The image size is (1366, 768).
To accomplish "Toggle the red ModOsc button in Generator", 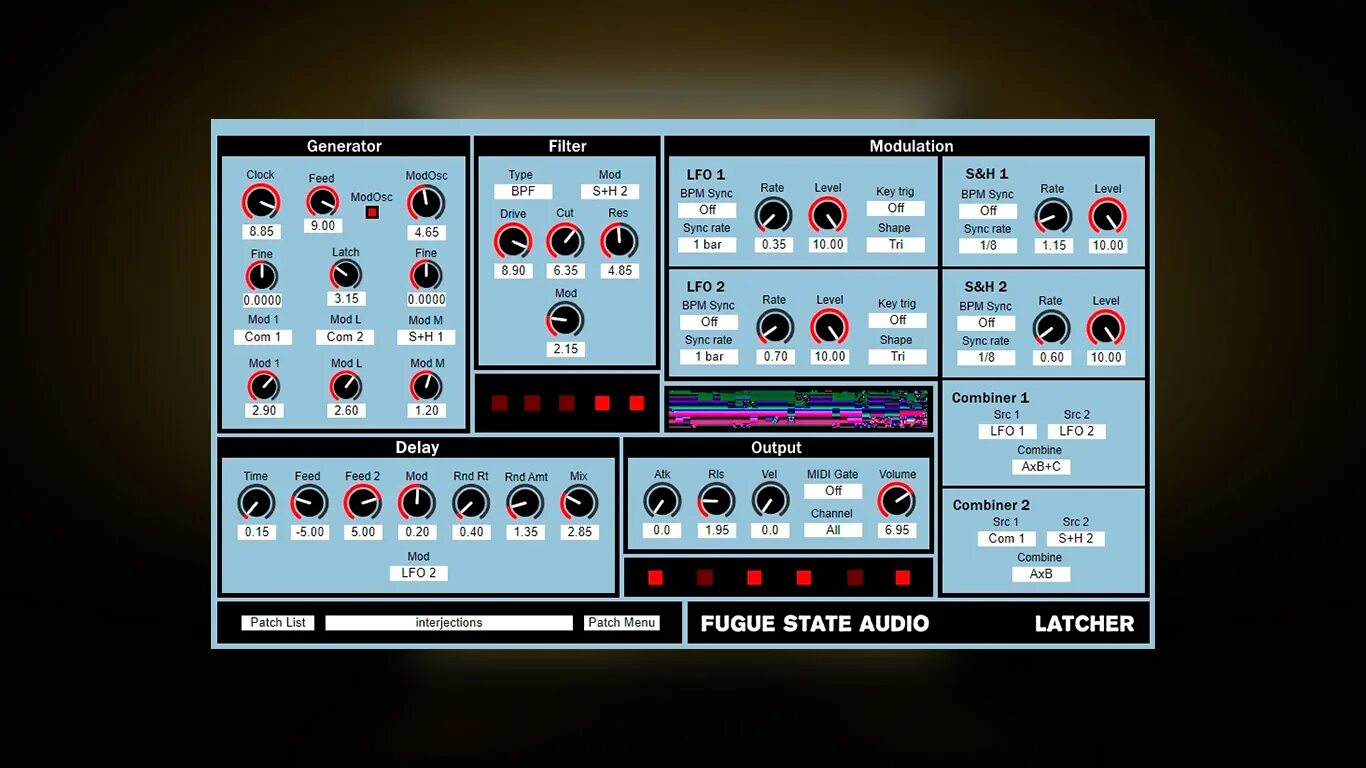I will pos(372,212).
